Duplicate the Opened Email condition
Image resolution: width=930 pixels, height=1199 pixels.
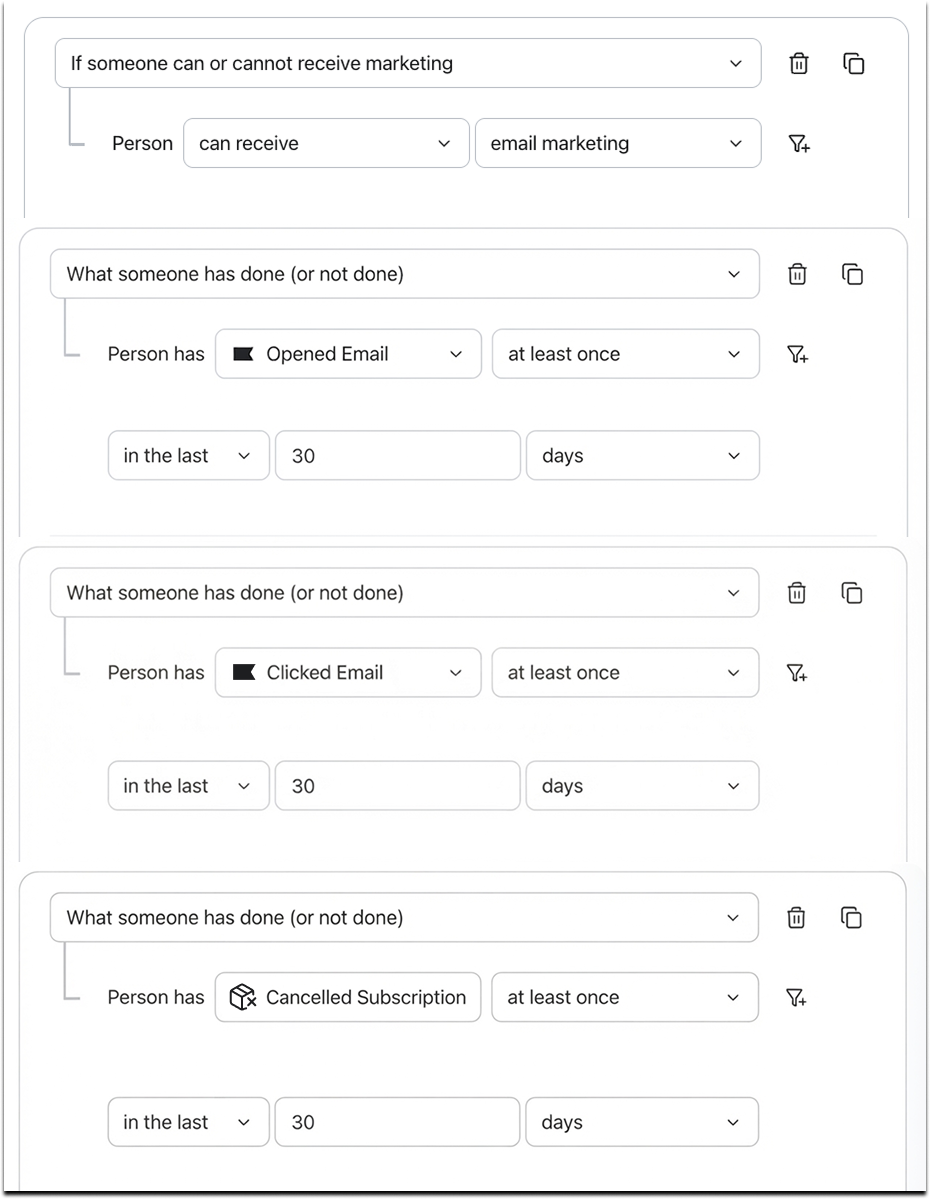click(x=852, y=274)
